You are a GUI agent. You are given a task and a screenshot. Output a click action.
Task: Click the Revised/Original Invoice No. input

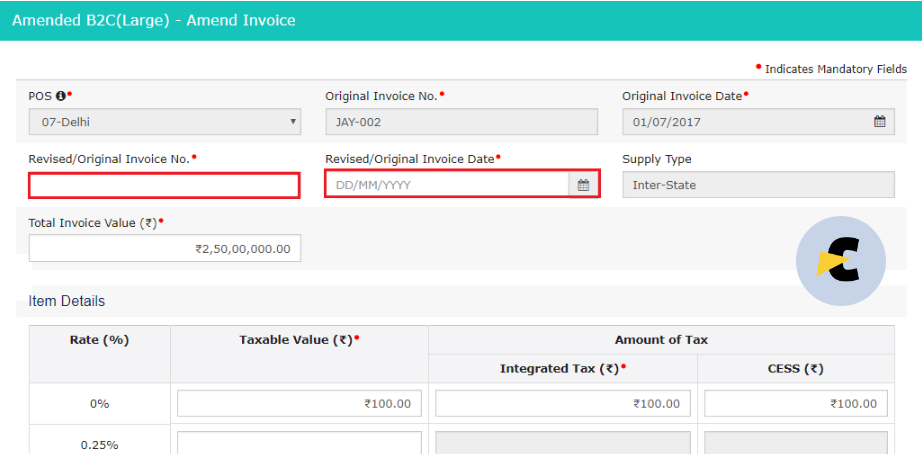[x=165, y=185]
